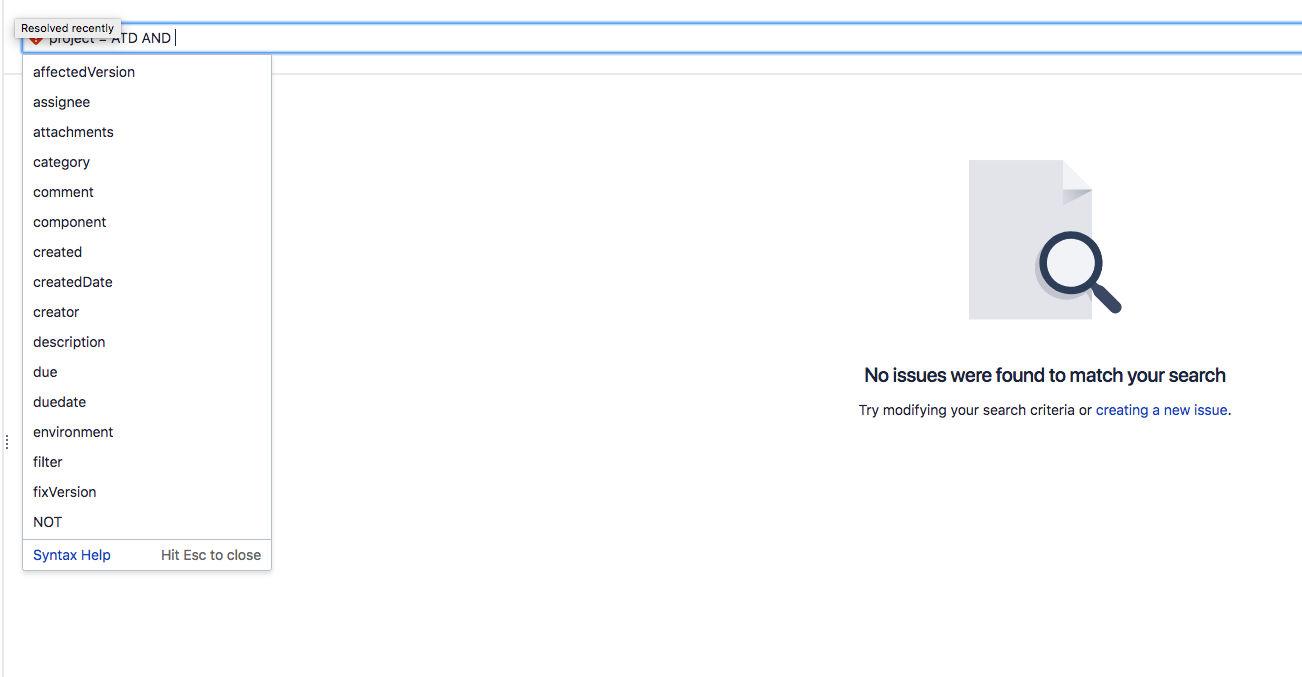The width and height of the screenshot is (1302, 677).
Task: Select the component field suggestion
Action: click(147, 222)
